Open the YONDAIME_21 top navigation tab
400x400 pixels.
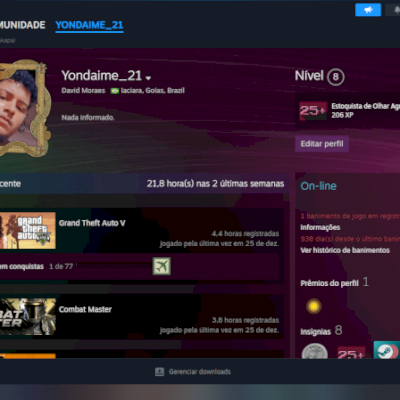(x=89, y=25)
